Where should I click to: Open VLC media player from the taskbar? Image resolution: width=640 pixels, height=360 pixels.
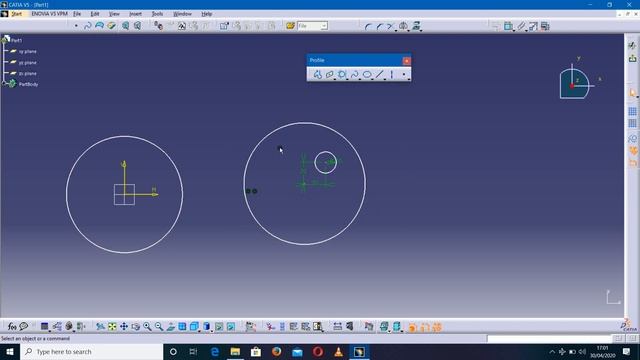point(338,351)
